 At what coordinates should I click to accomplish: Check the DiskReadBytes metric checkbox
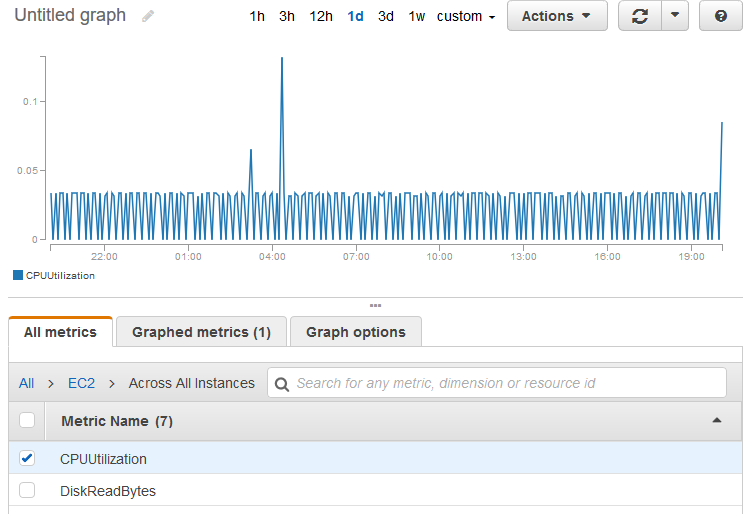tap(27, 490)
